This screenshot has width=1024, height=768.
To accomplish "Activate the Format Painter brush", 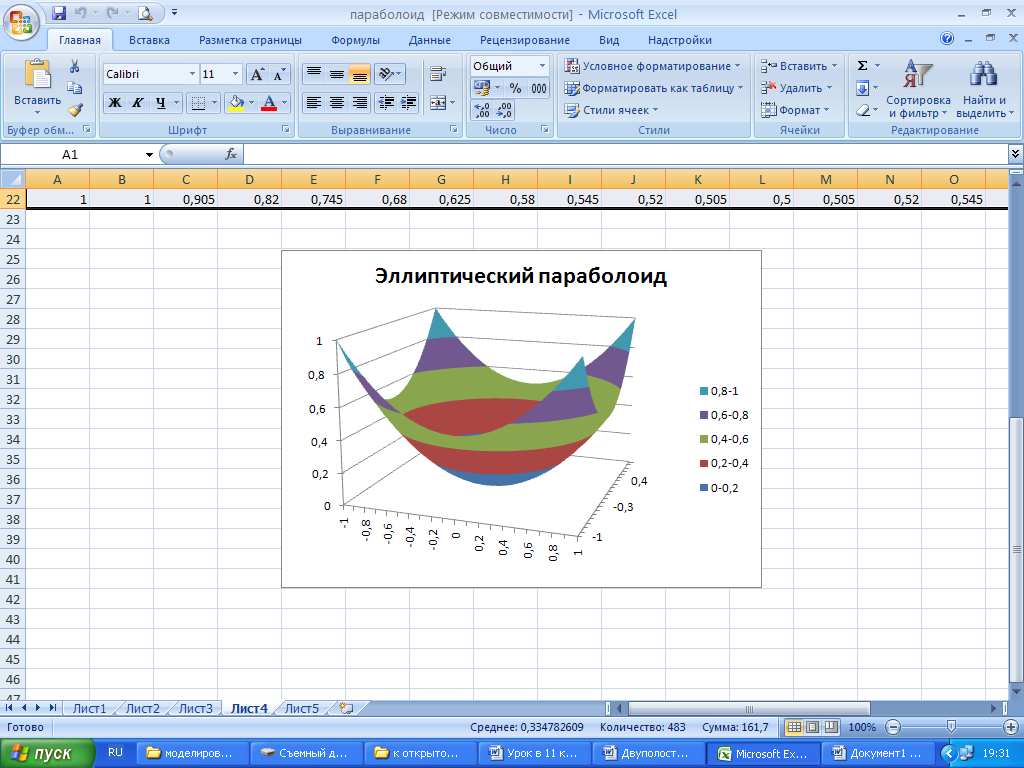I will [74, 110].
